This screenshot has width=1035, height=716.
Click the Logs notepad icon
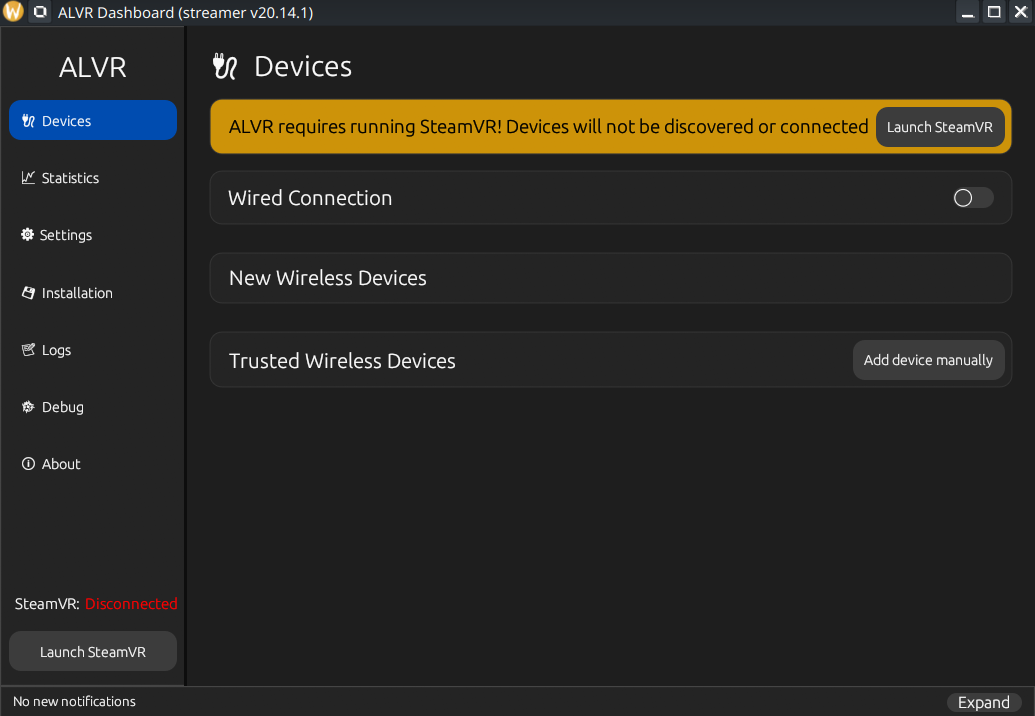[x=28, y=350]
